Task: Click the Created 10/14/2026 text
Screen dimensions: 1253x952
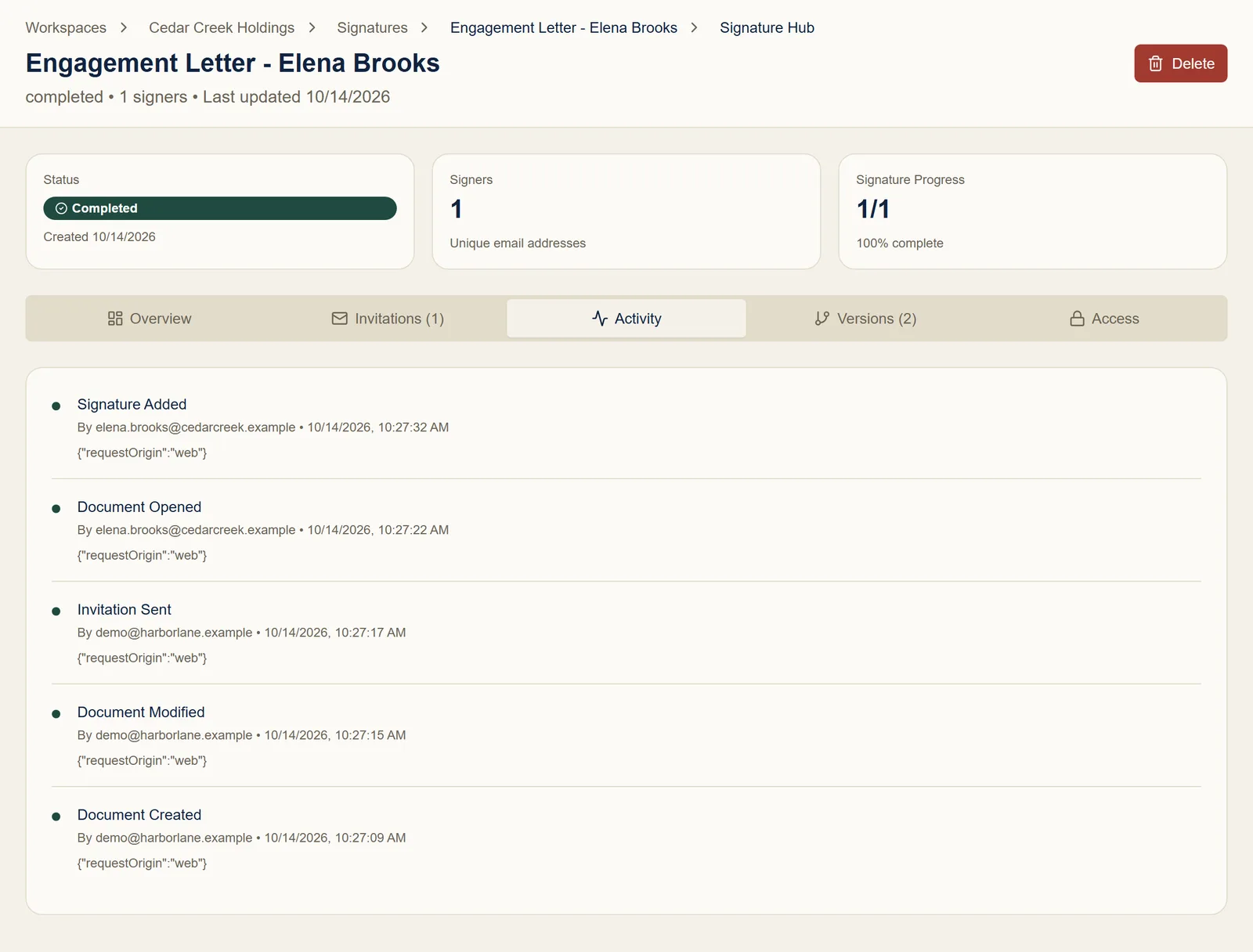Action: 99,236
